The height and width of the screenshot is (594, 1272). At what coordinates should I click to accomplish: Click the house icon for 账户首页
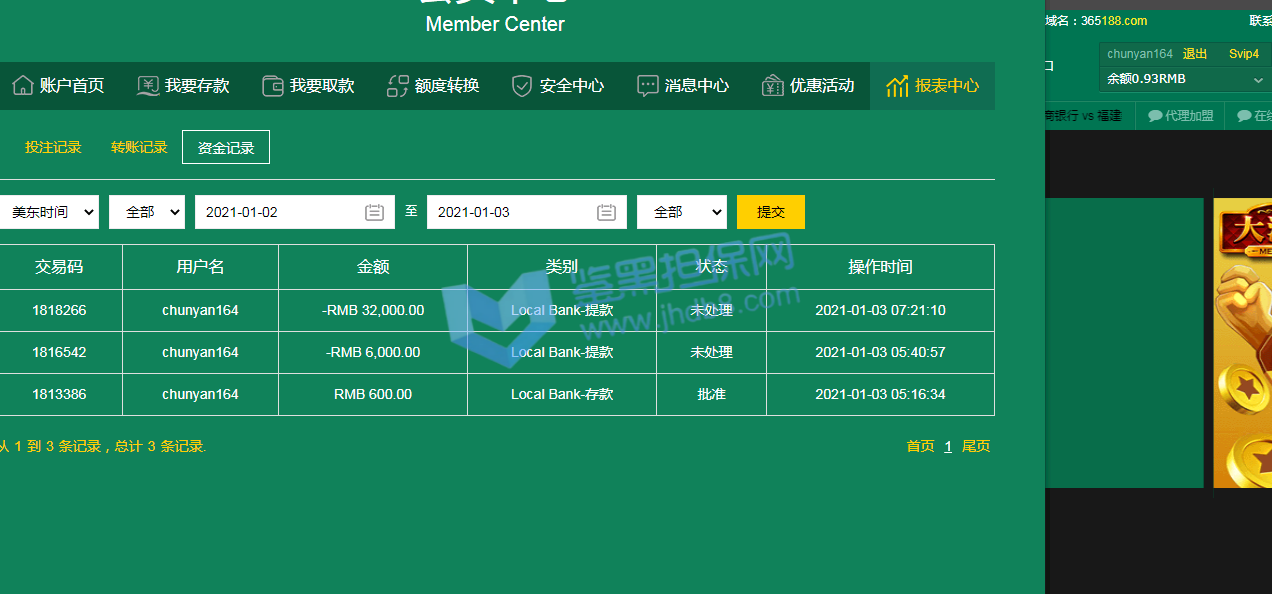click(x=22, y=86)
